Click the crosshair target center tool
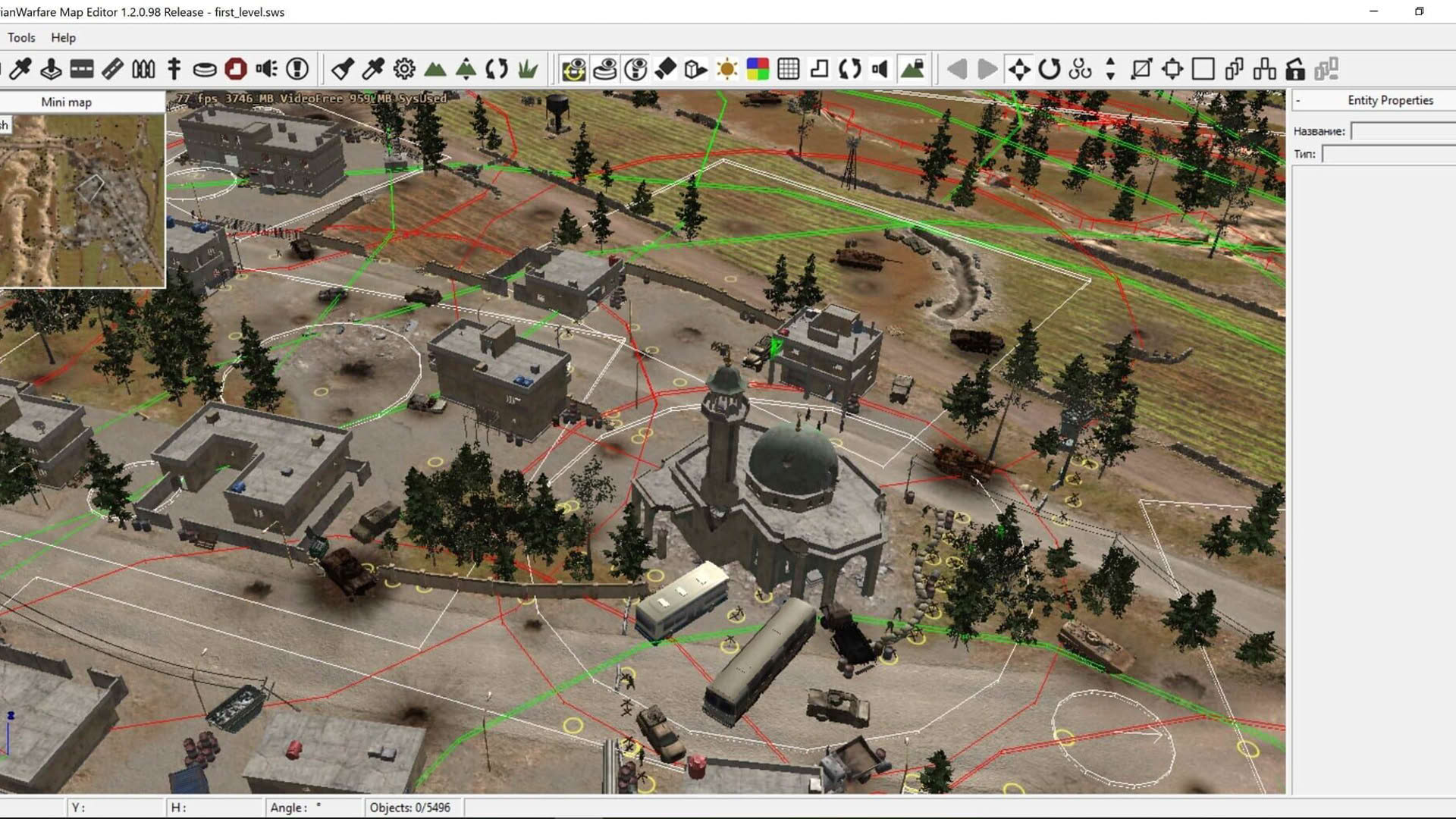This screenshot has width=1456, height=819. [x=1172, y=69]
